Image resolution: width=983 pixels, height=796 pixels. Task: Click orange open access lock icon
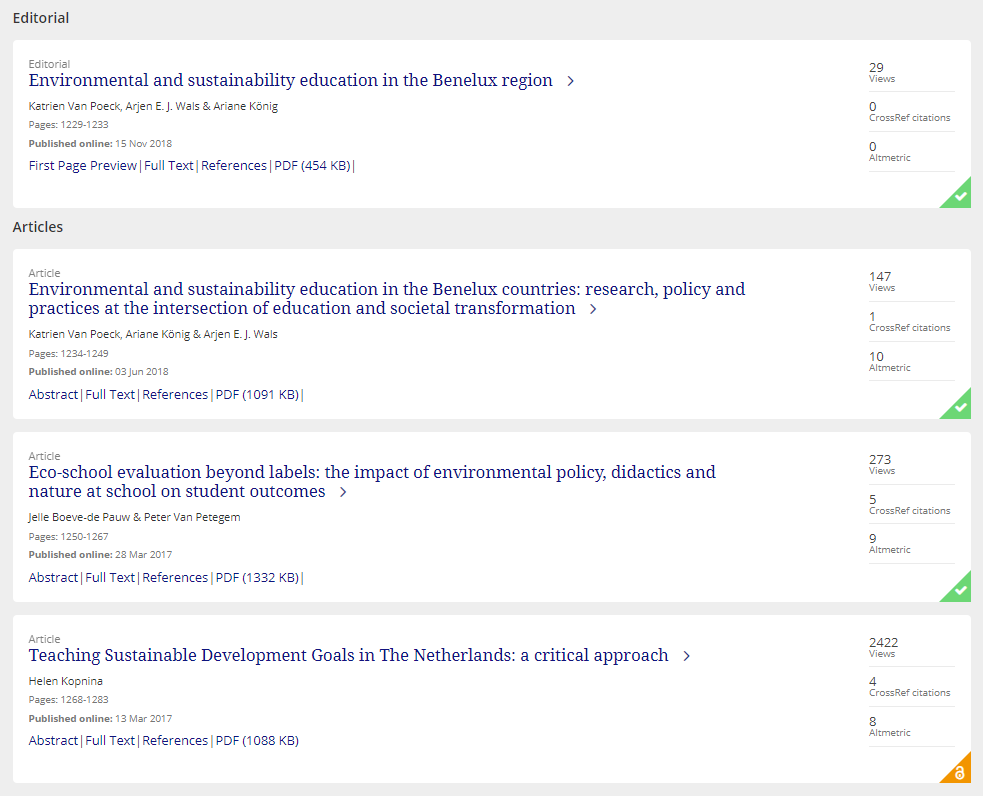pos(960,772)
